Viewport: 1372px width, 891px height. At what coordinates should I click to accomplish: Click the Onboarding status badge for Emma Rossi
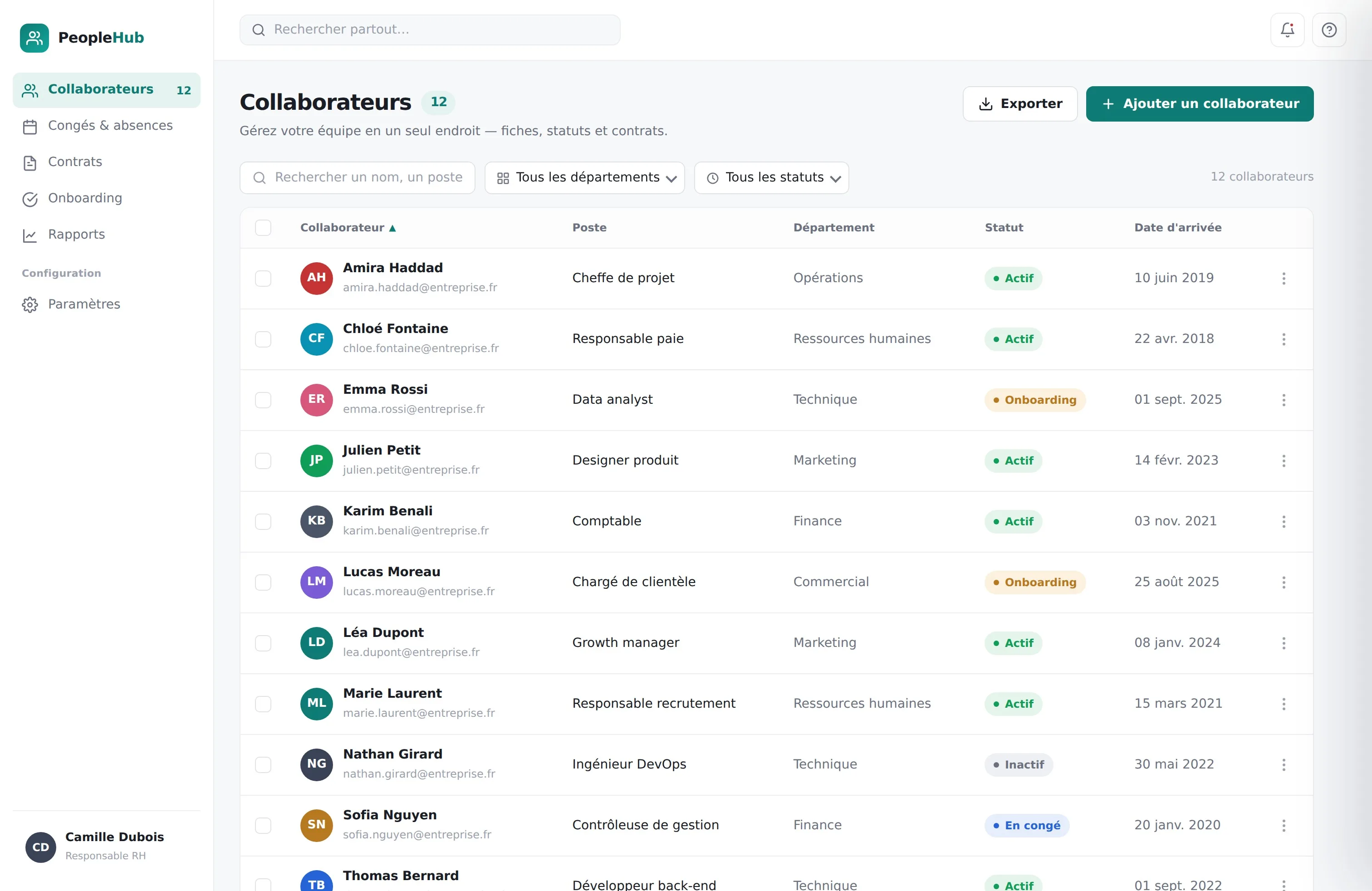pyautogui.click(x=1035, y=400)
